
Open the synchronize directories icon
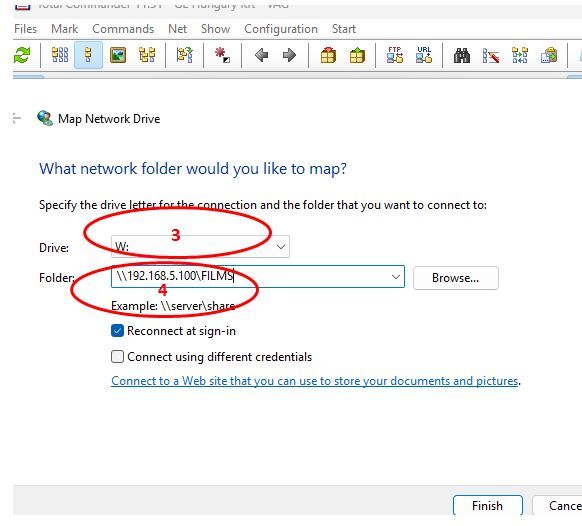(520, 55)
